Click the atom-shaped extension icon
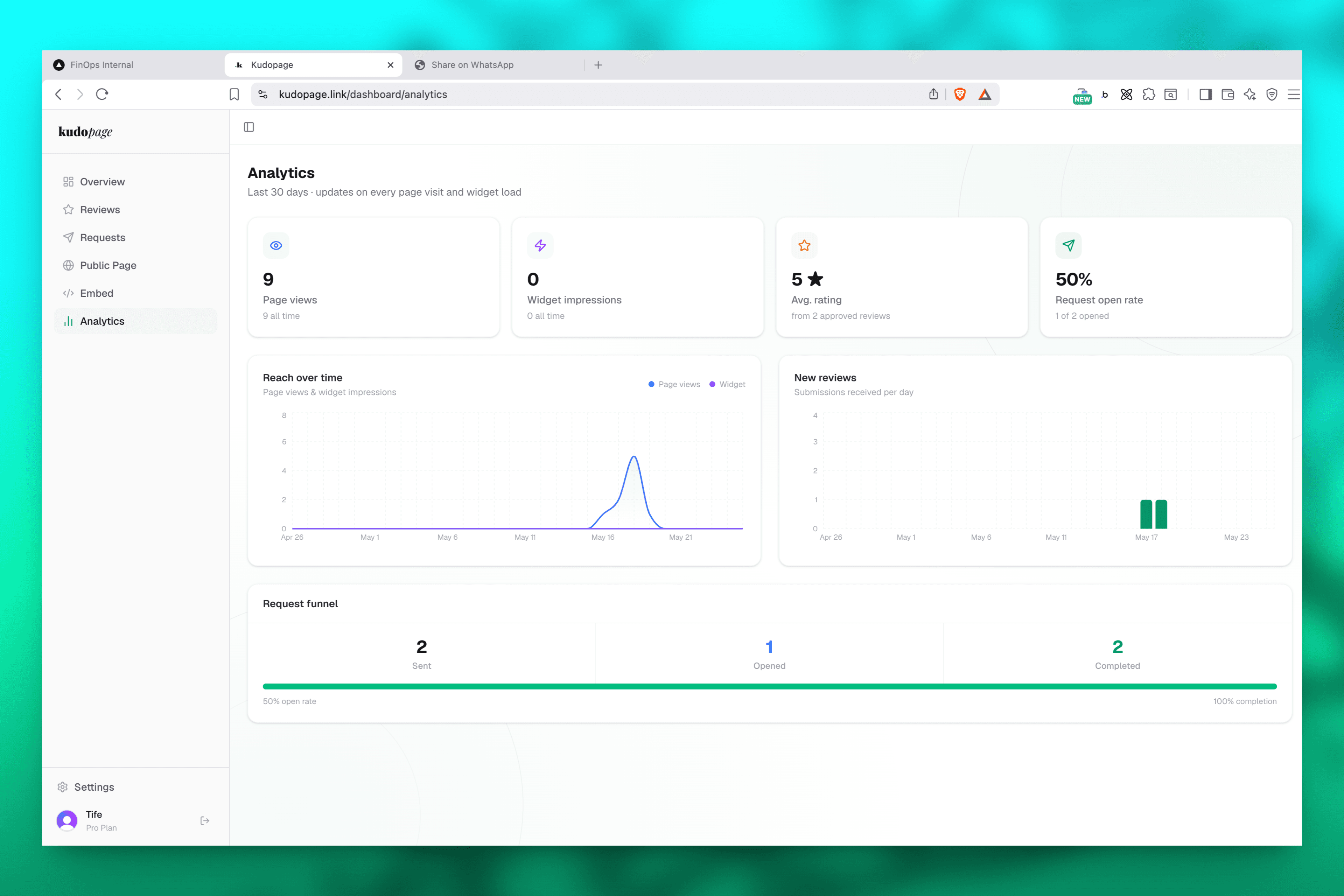1344x896 pixels. (x=1126, y=94)
